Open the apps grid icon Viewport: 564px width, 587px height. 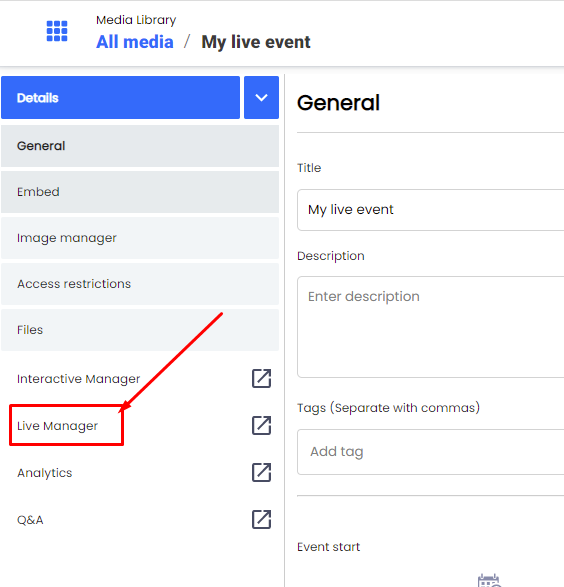(57, 31)
